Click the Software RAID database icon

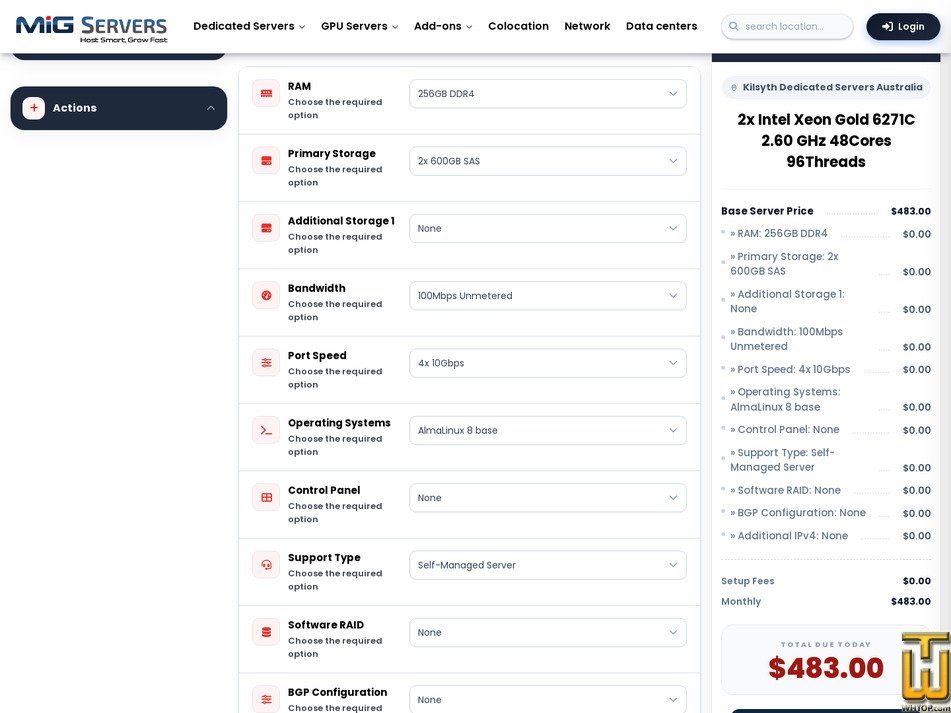coord(266,632)
